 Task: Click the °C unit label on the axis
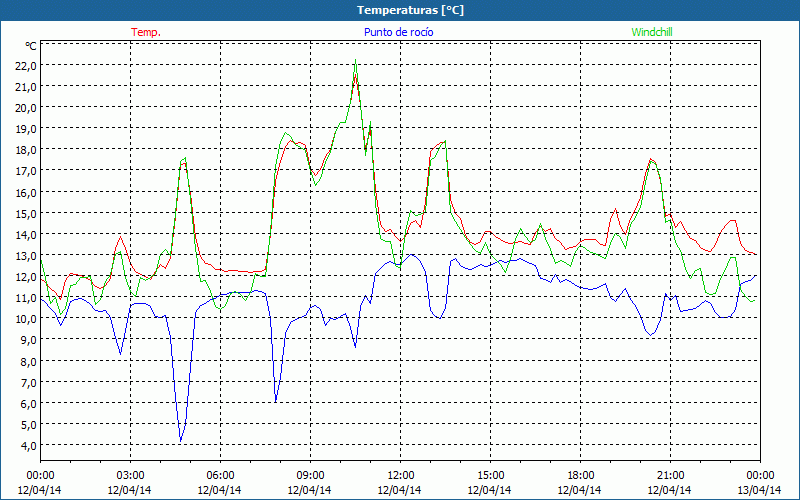click(x=31, y=46)
